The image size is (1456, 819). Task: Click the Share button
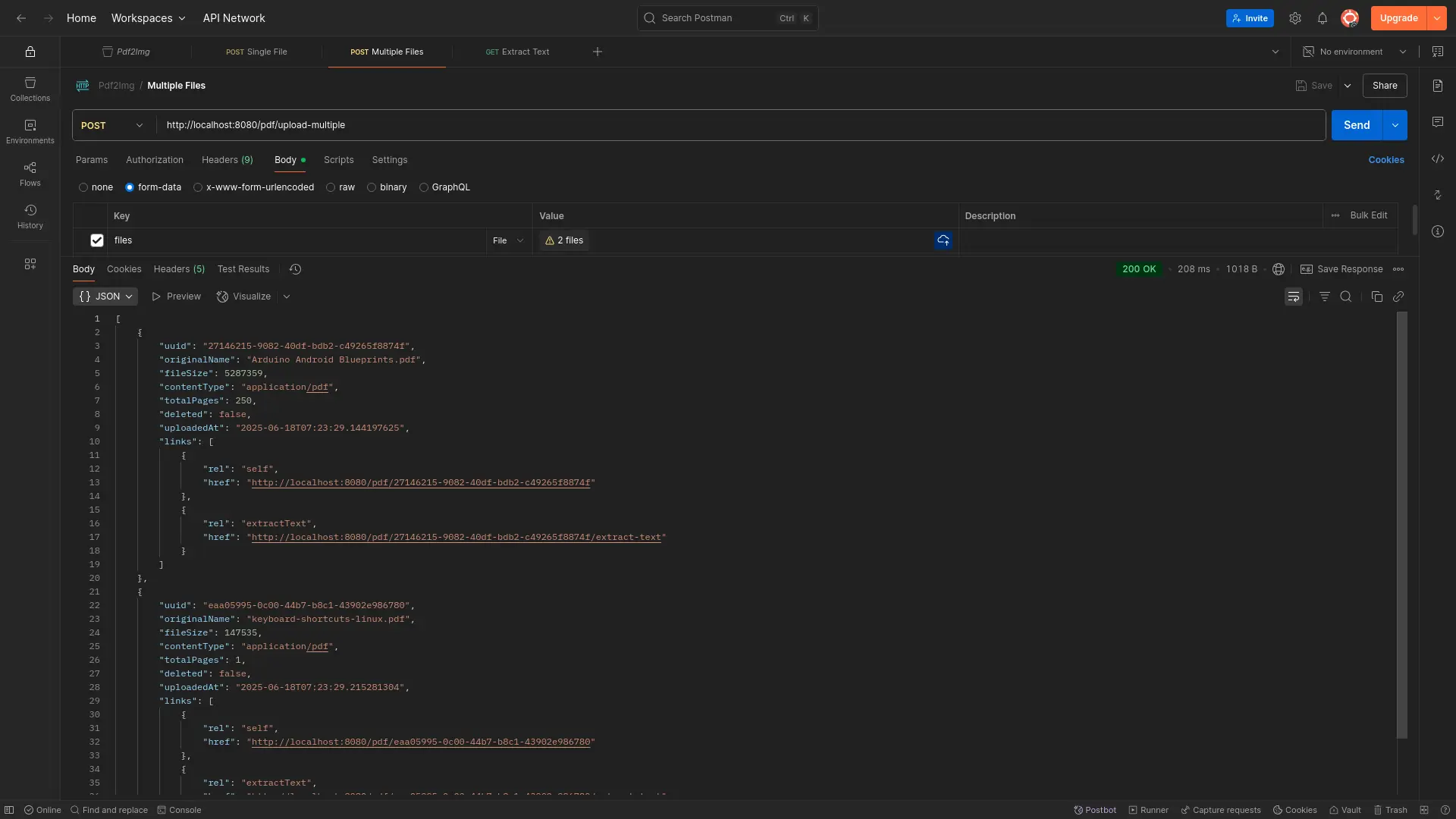click(1385, 86)
